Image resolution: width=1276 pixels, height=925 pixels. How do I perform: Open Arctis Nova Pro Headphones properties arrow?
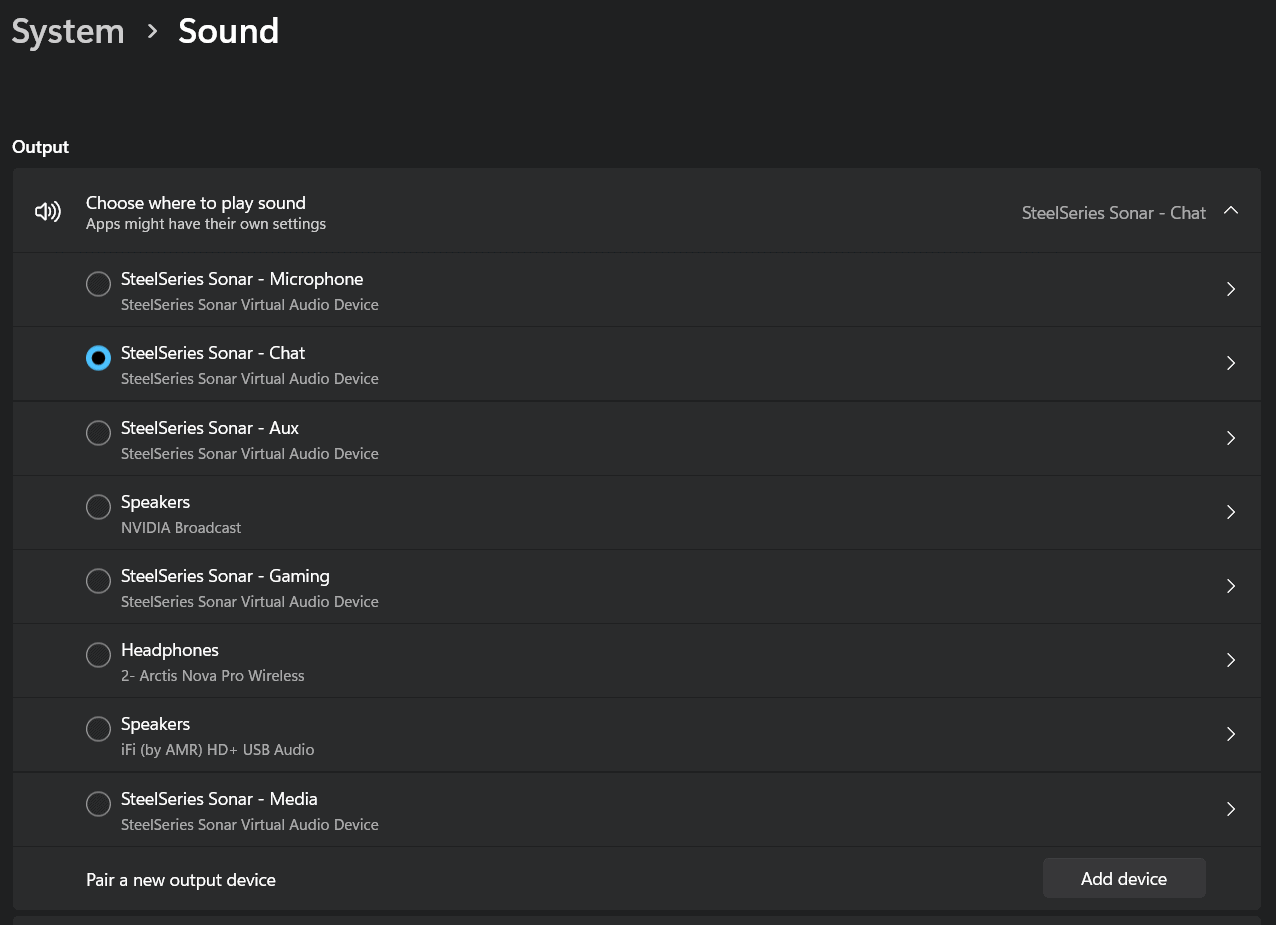[1231, 660]
